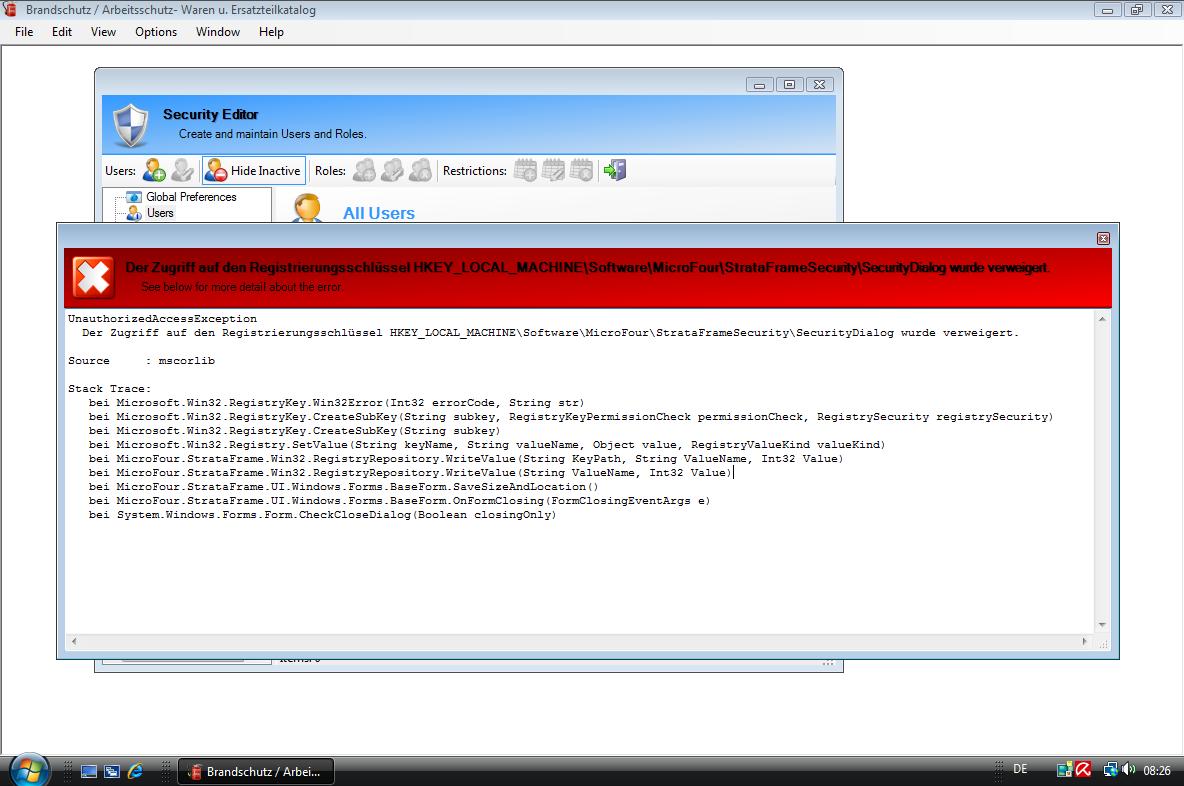
Task: Open the Options menu
Action: pos(156,31)
